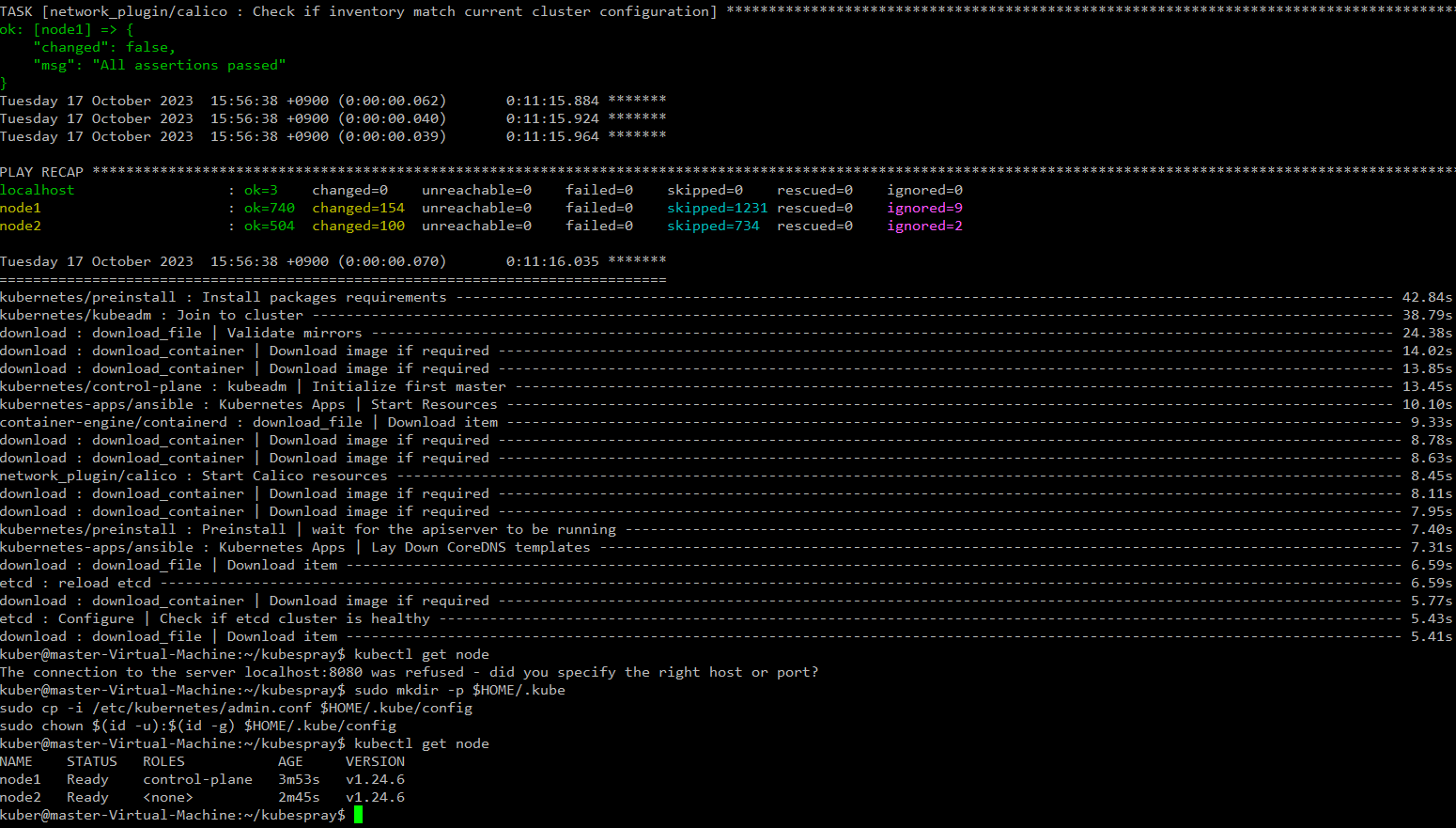1456x828 pixels.
Task: Select the 'ROLES' column header
Action: click(164, 761)
